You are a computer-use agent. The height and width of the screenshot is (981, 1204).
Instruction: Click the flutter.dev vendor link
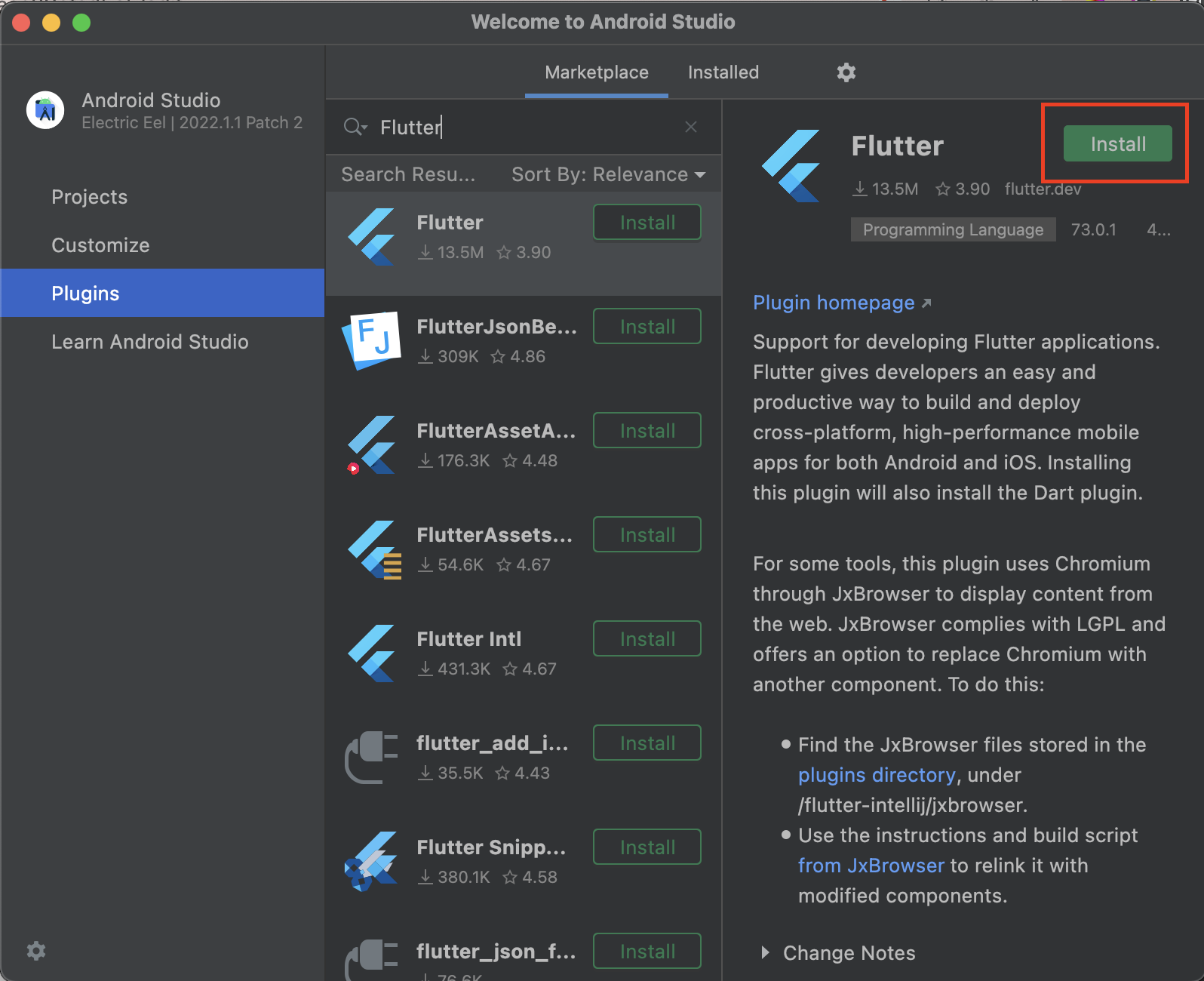[x=1043, y=189]
